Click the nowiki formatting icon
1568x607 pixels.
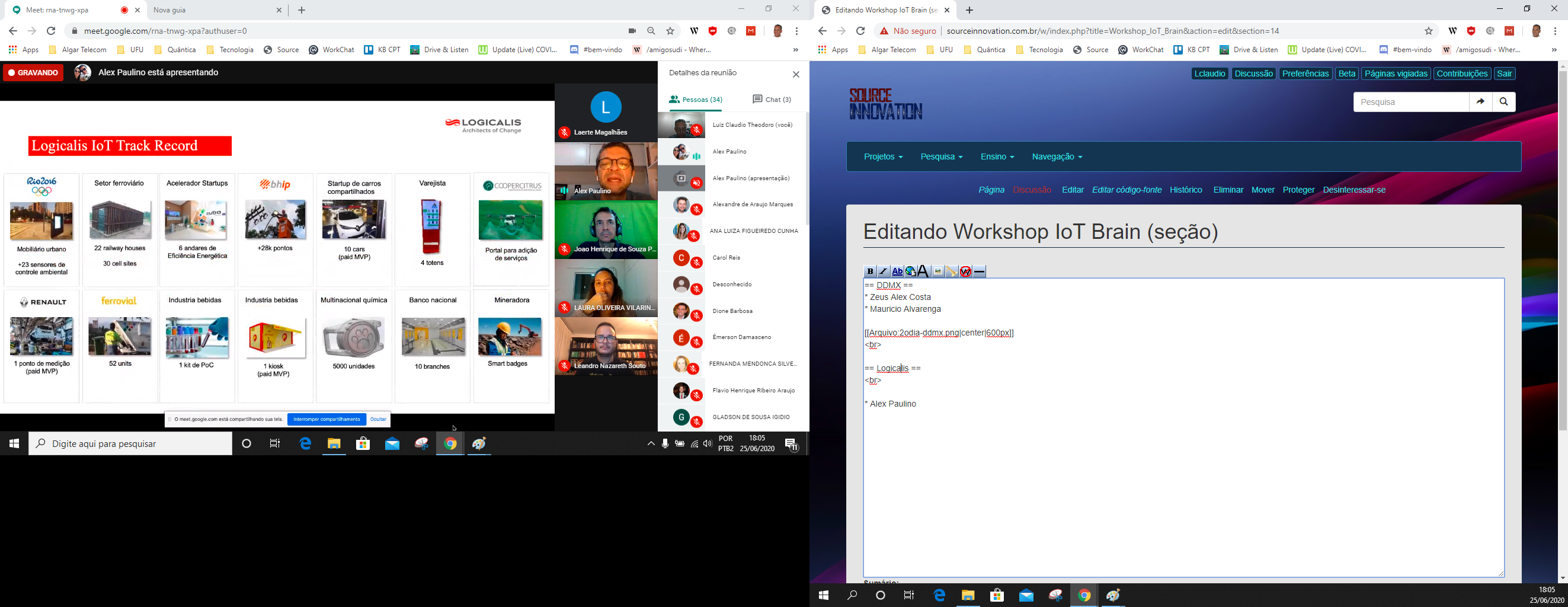click(x=965, y=271)
